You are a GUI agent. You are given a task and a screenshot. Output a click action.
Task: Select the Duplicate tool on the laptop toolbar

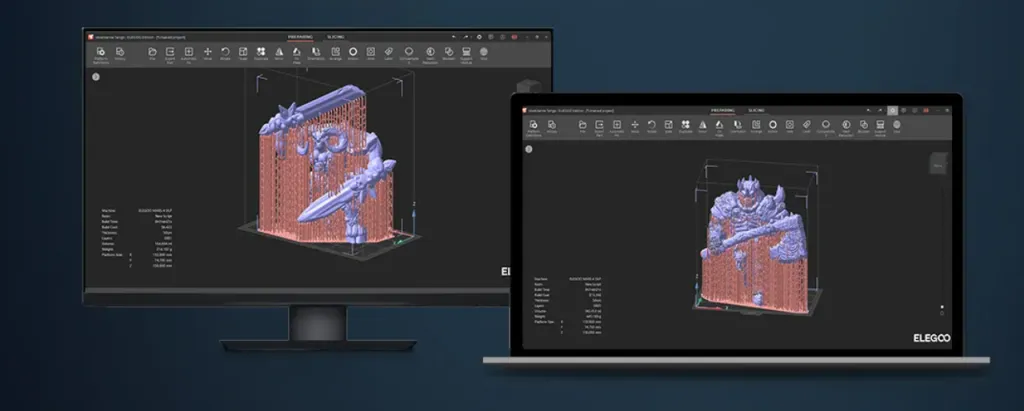686,126
